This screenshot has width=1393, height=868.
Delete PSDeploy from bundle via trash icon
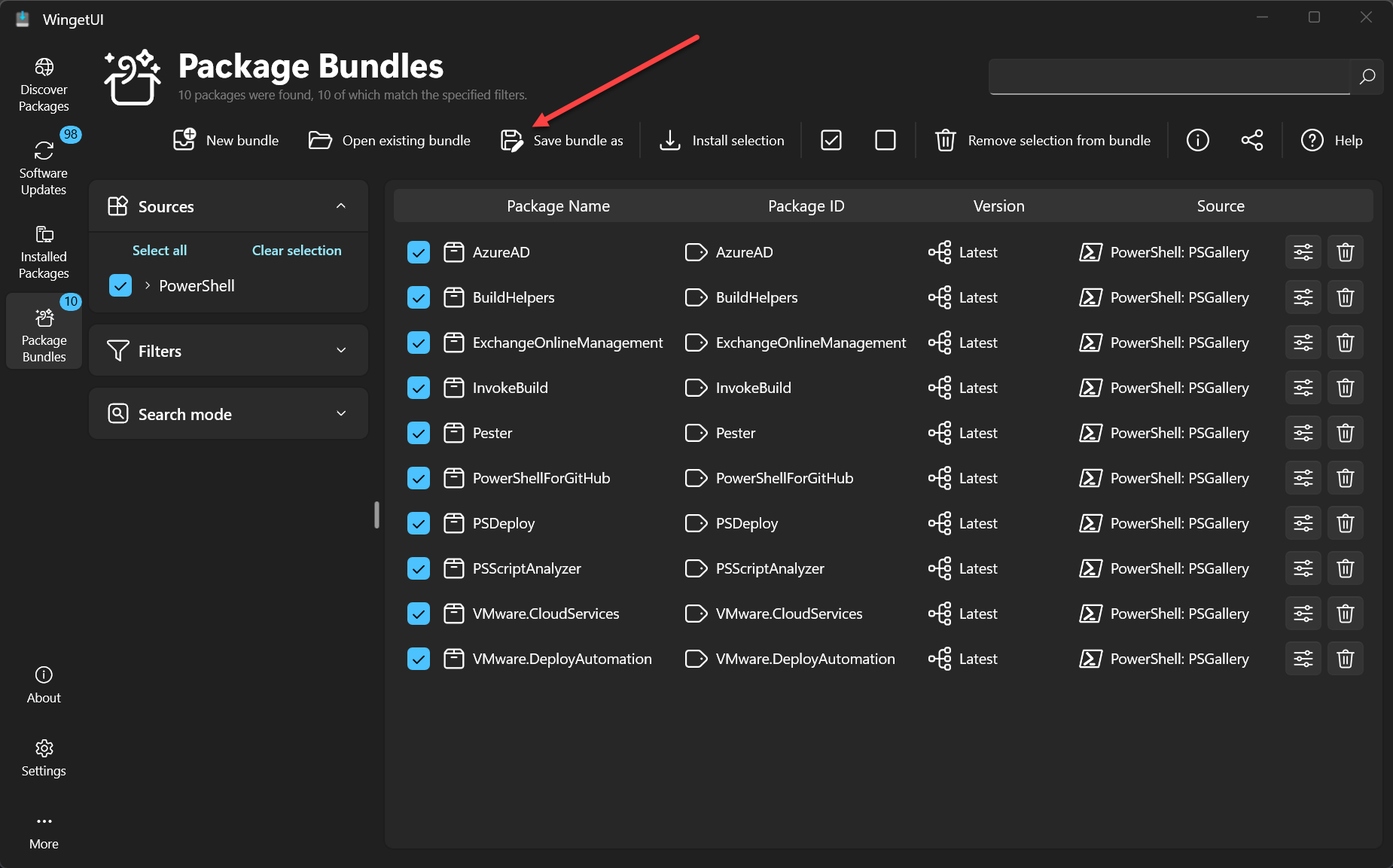click(x=1345, y=523)
